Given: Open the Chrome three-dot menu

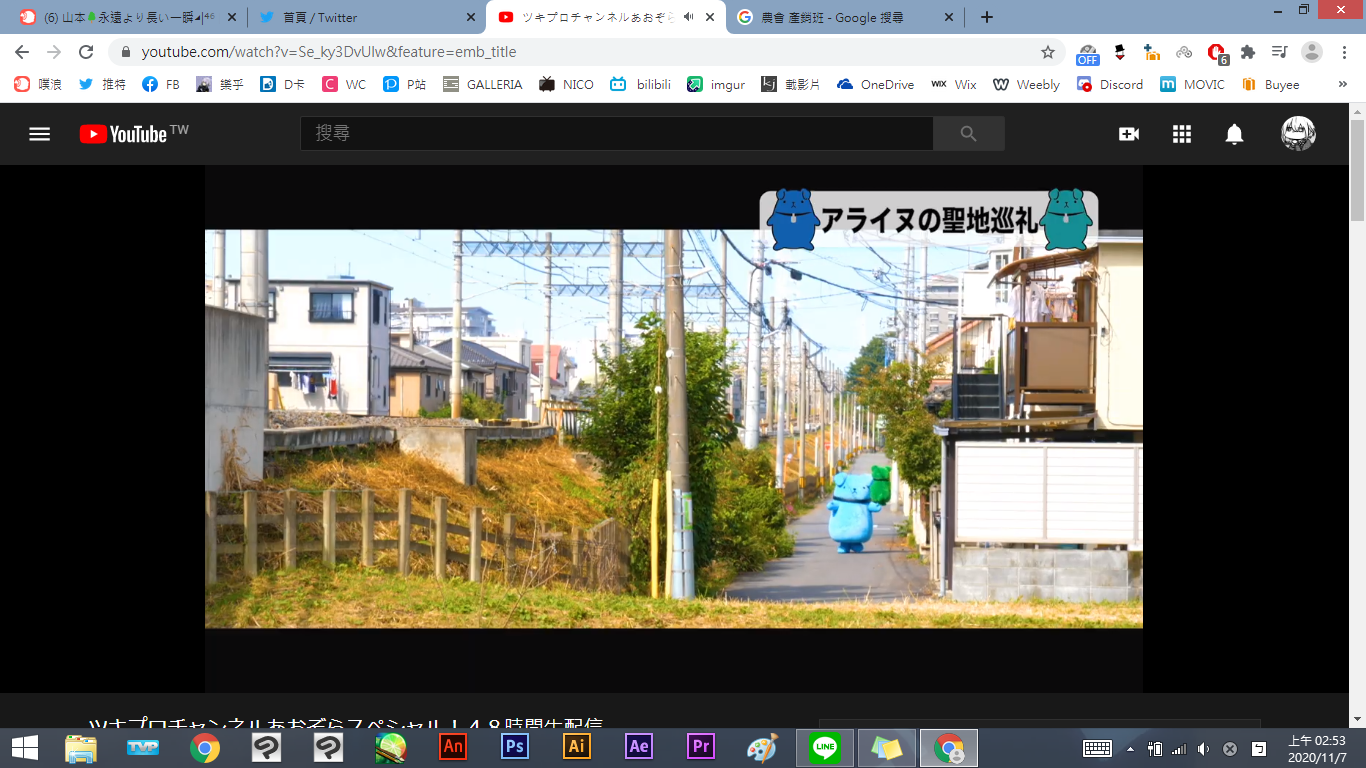Looking at the screenshot, I should pos(1344,52).
